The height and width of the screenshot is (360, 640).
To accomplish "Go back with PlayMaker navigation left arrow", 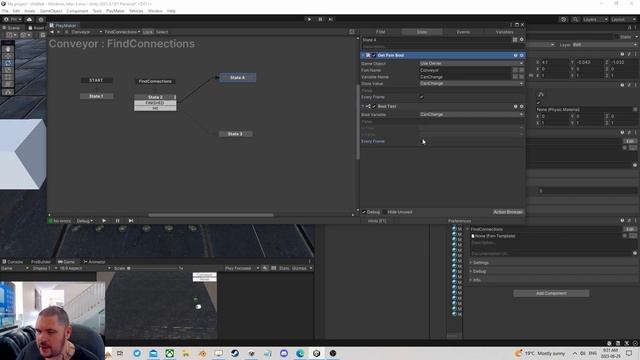I will point(52,32).
